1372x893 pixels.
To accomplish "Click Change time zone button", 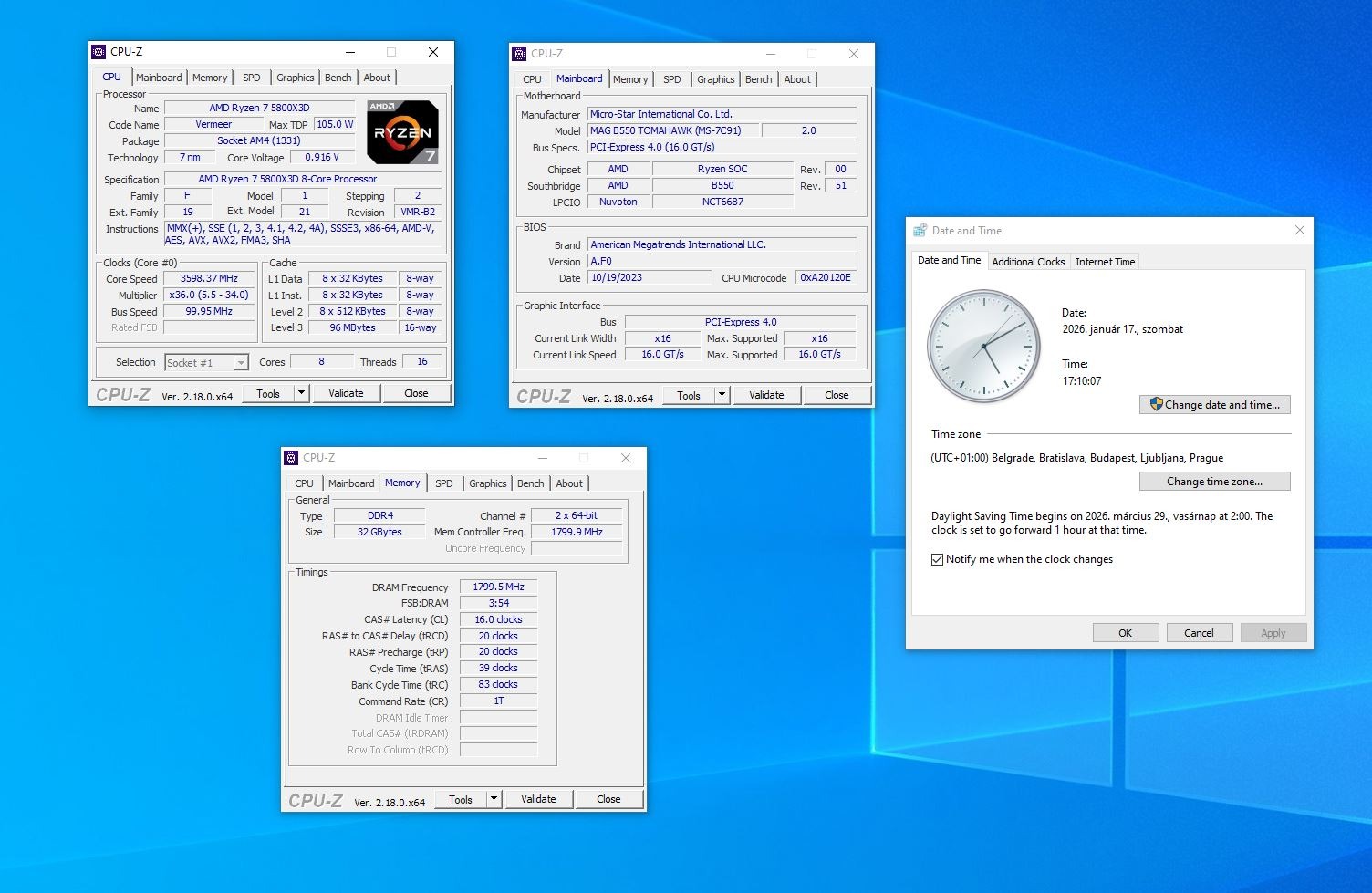I will tap(1214, 482).
